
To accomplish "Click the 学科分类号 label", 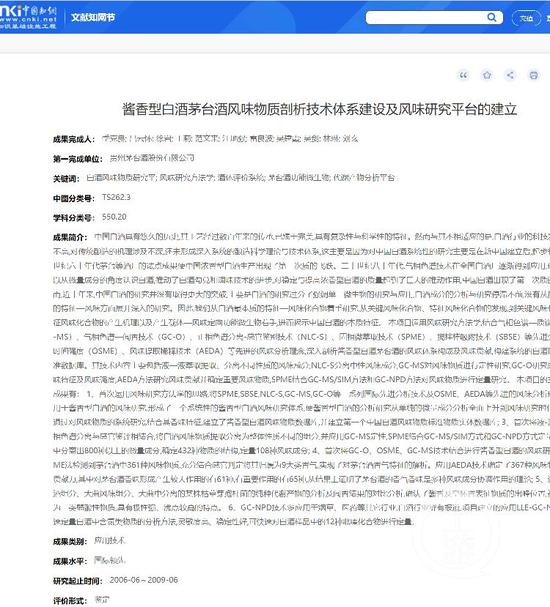I will (x=74, y=218).
